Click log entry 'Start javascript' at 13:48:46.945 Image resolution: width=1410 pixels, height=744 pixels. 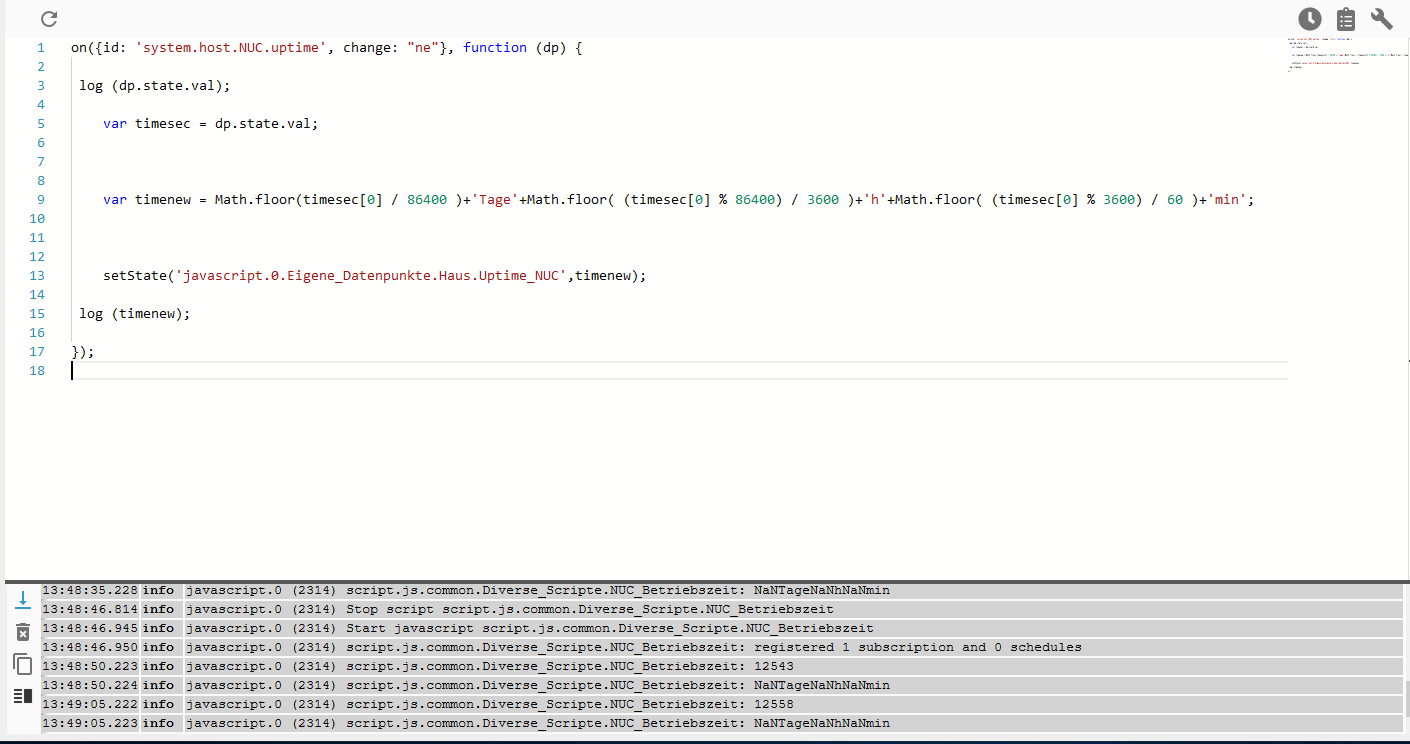[x=721, y=628]
